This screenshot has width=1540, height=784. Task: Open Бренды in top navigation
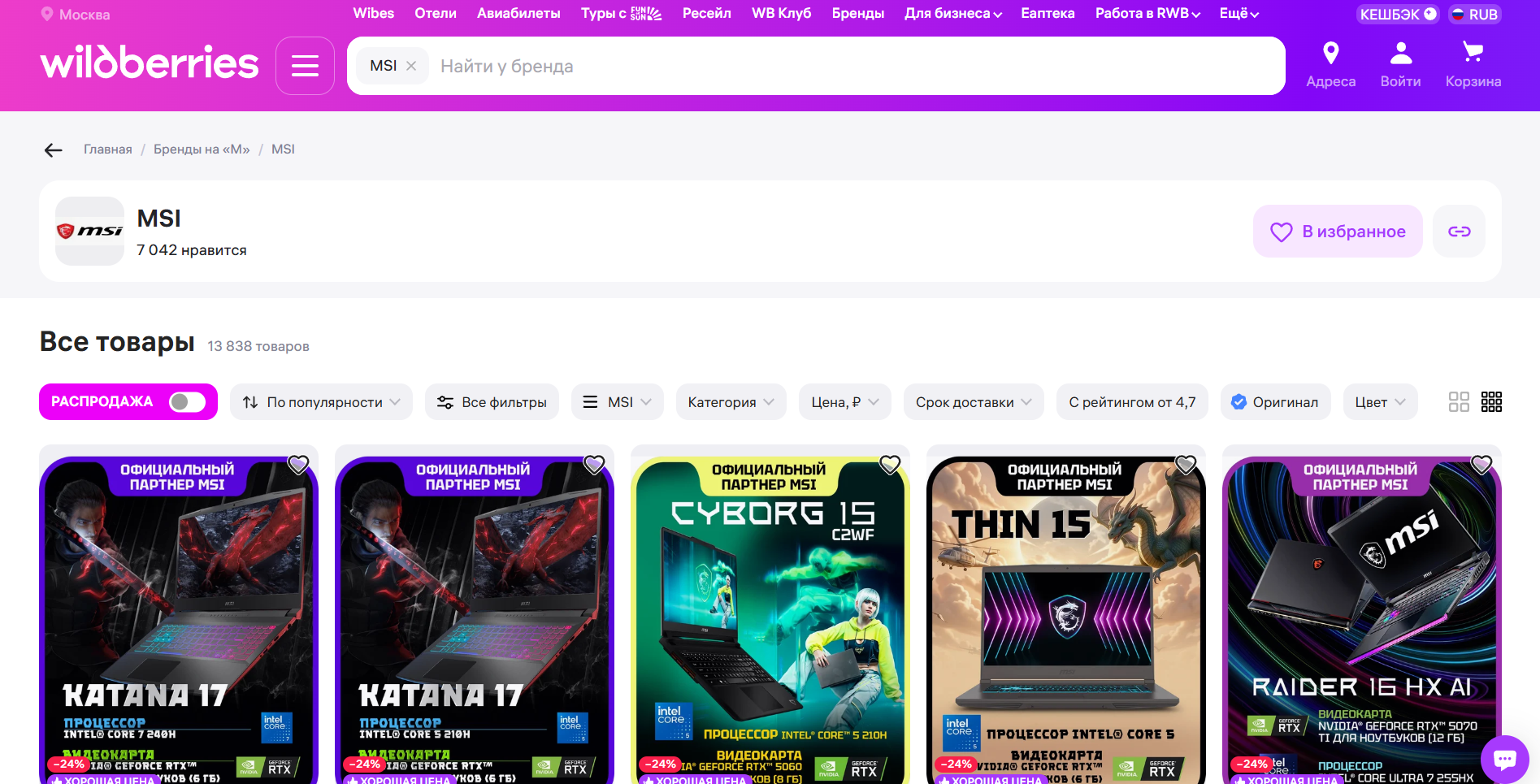858,13
